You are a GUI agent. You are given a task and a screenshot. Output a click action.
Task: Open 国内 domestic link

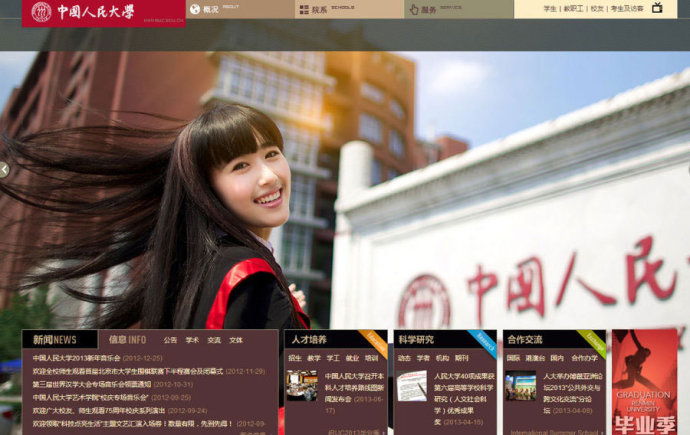click(x=557, y=358)
